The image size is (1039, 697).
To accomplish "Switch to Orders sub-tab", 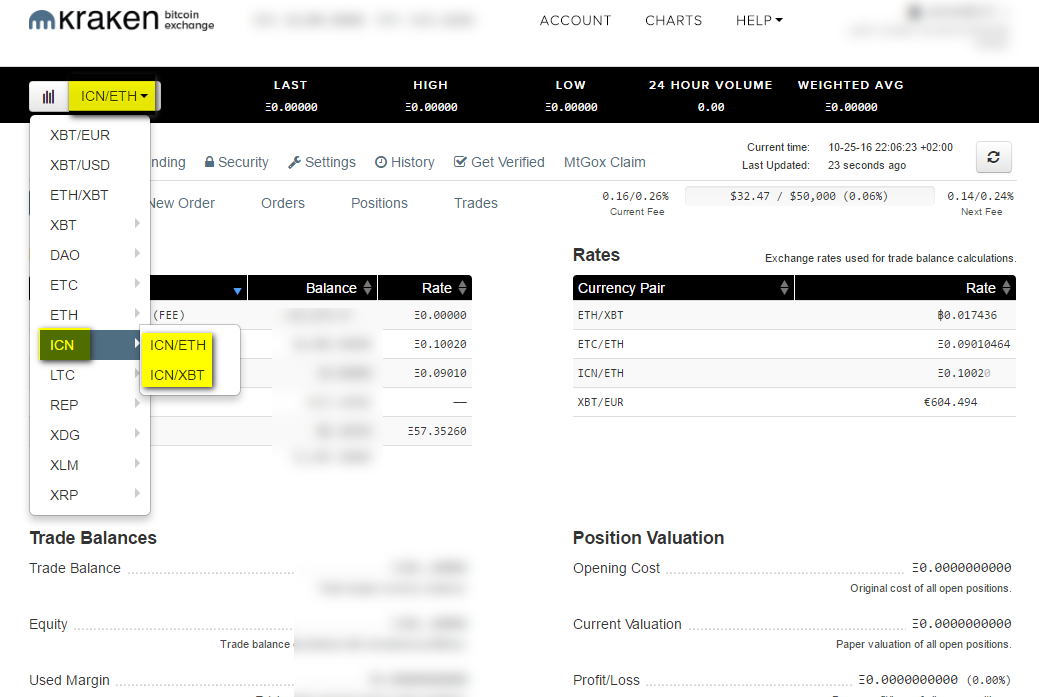I will [283, 203].
